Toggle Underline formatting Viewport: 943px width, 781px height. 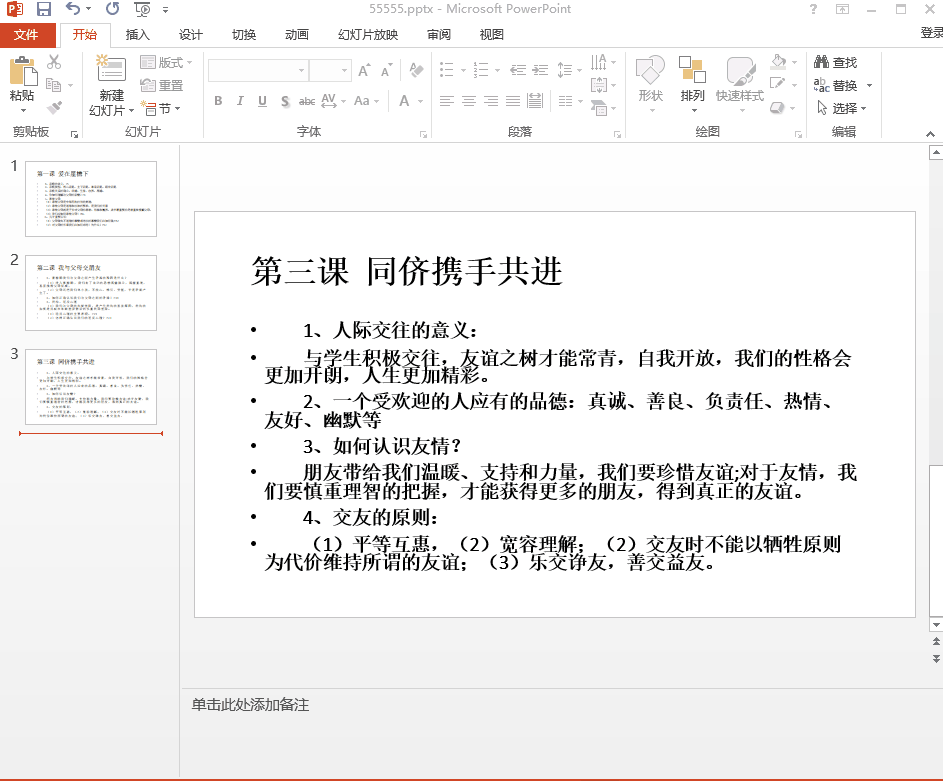pyautogui.click(x=262, y=101)
